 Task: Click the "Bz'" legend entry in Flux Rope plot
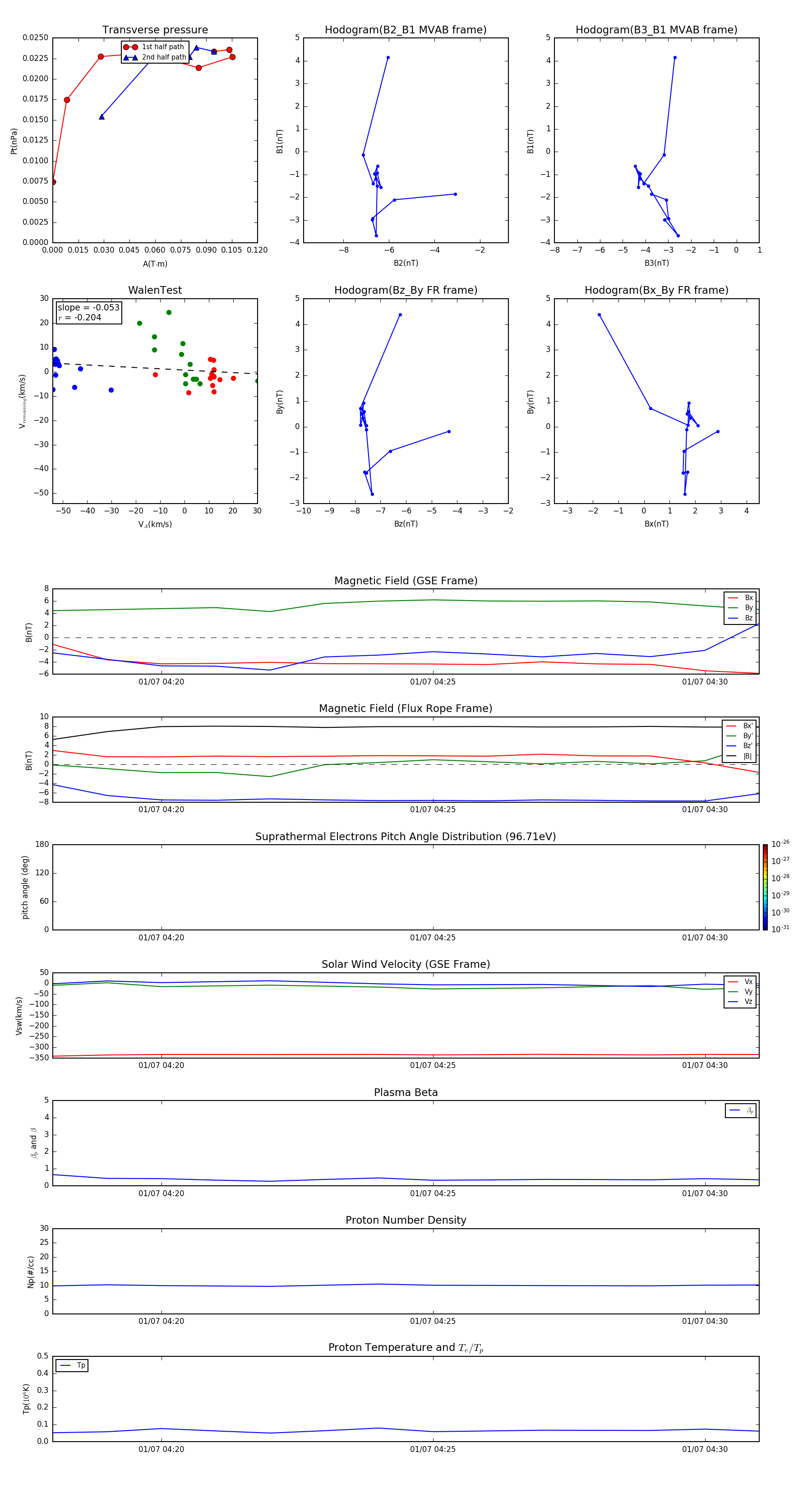pyautogui.click(x=739, y=746)
